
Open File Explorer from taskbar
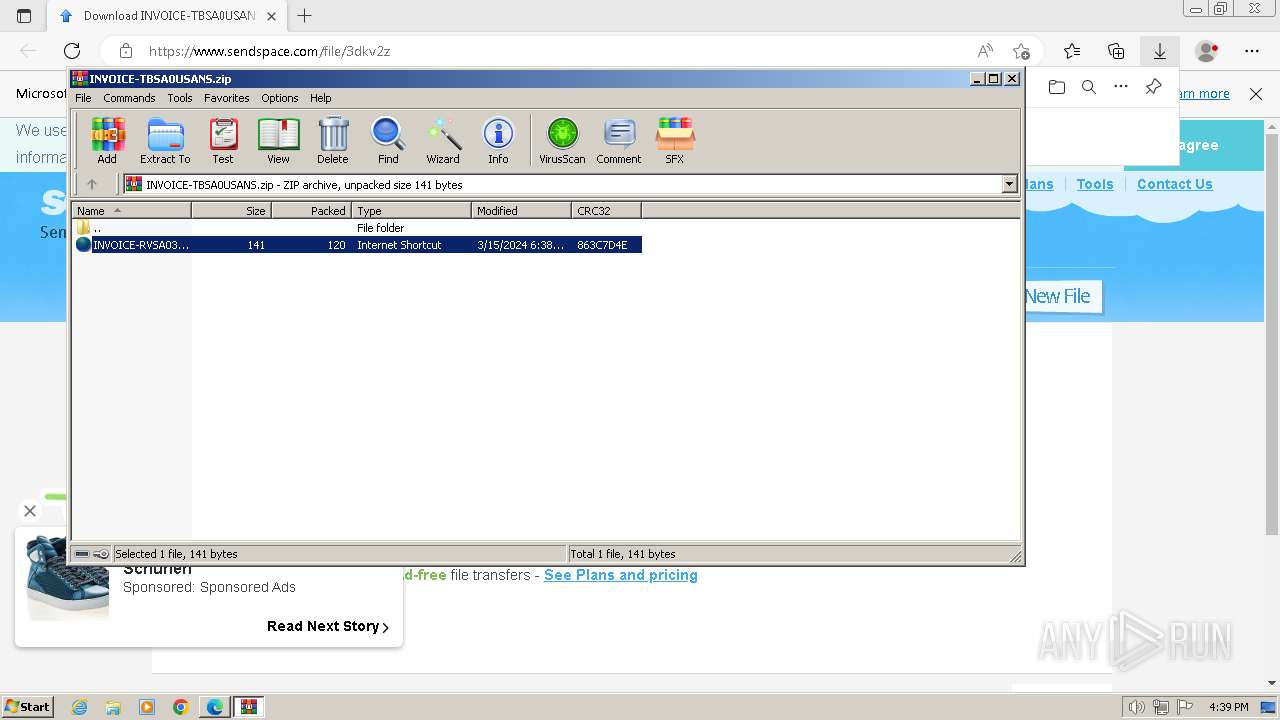pyautogui.click(x=113, y=707)
